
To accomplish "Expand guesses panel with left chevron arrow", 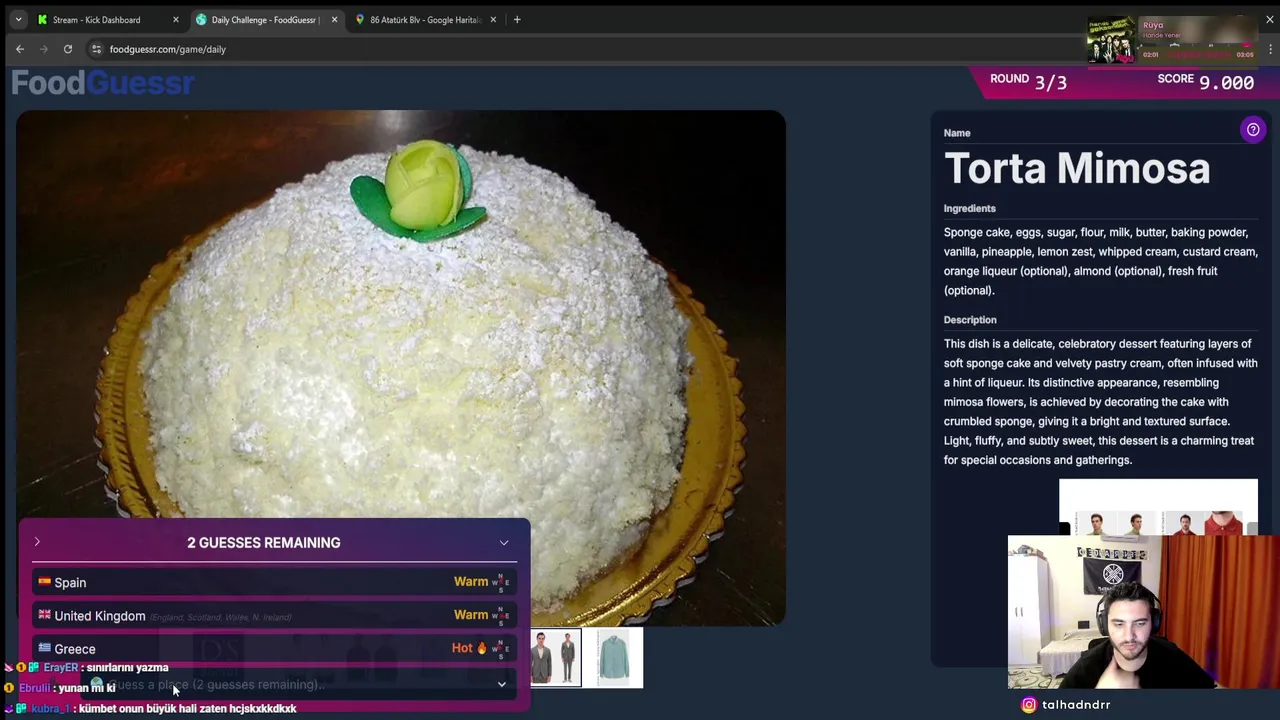I will coord(37,542).
